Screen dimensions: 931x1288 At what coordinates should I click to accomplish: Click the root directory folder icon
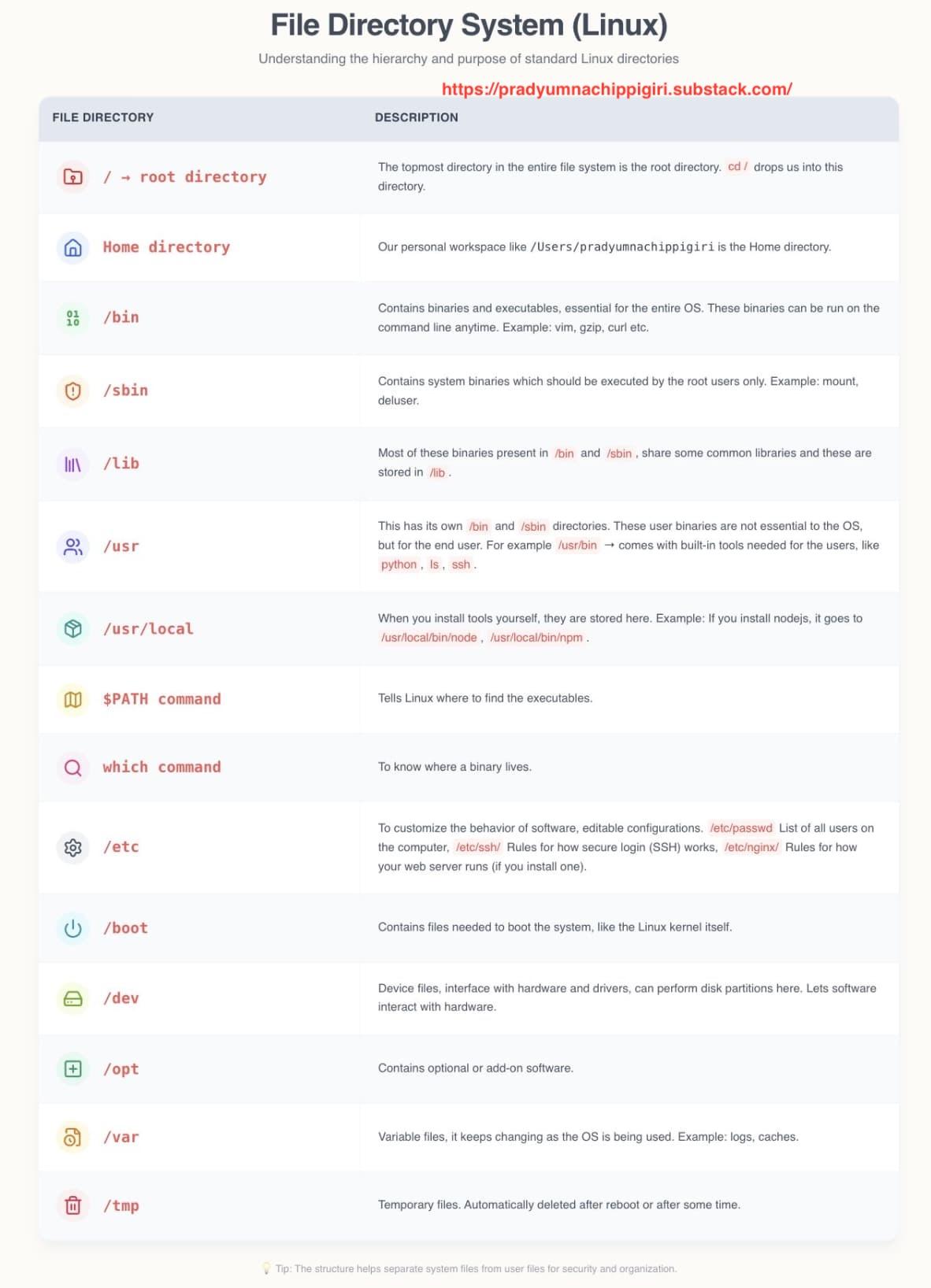click(72, 176)
